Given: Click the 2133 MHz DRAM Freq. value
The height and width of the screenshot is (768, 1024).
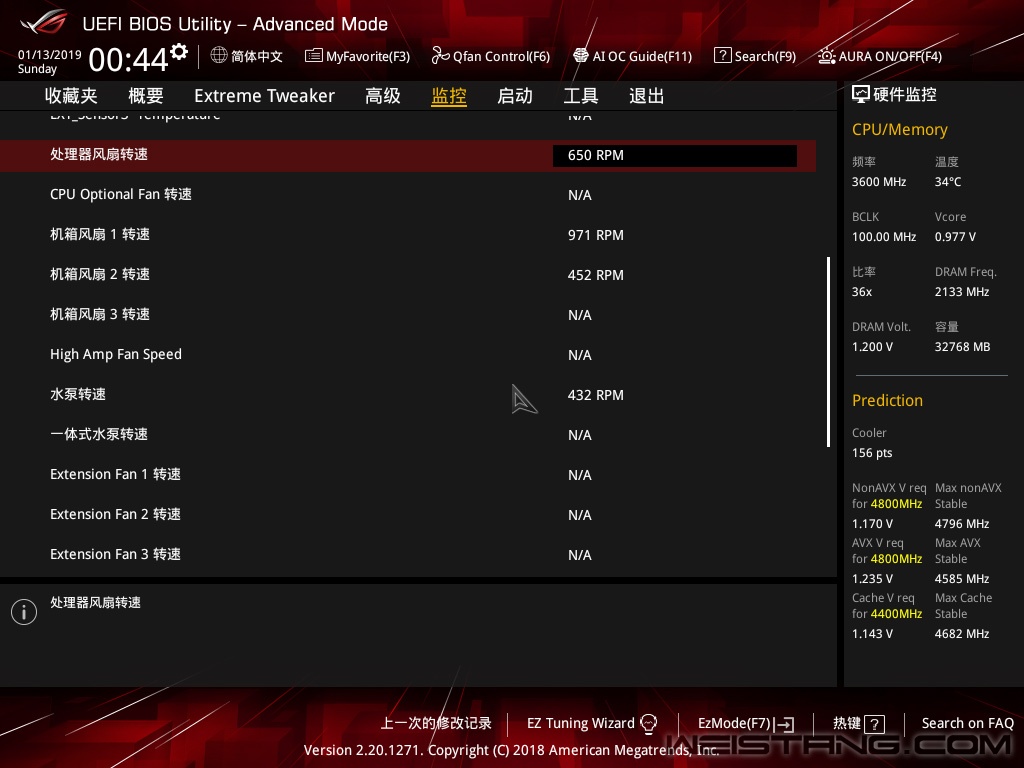Looking at the screenshot, I should tap(961, 291).
